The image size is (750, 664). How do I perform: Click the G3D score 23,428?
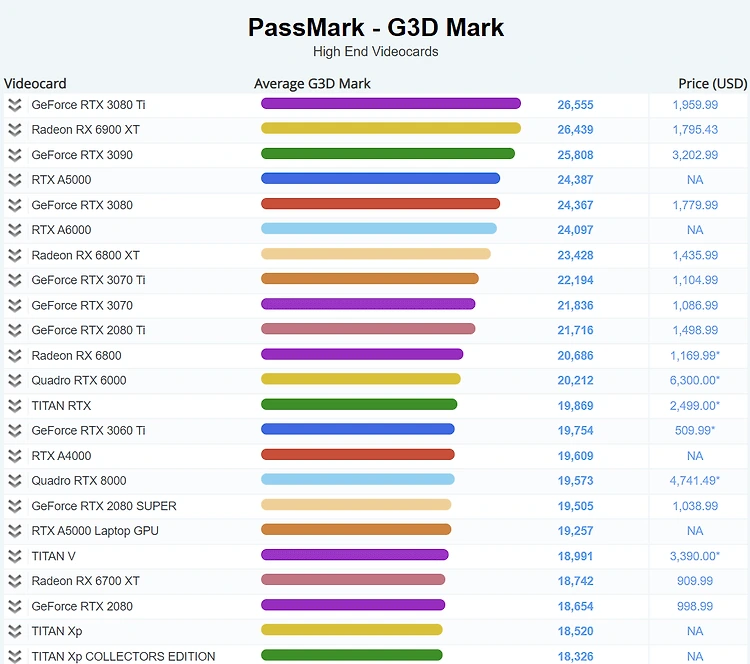pos(575,255)
